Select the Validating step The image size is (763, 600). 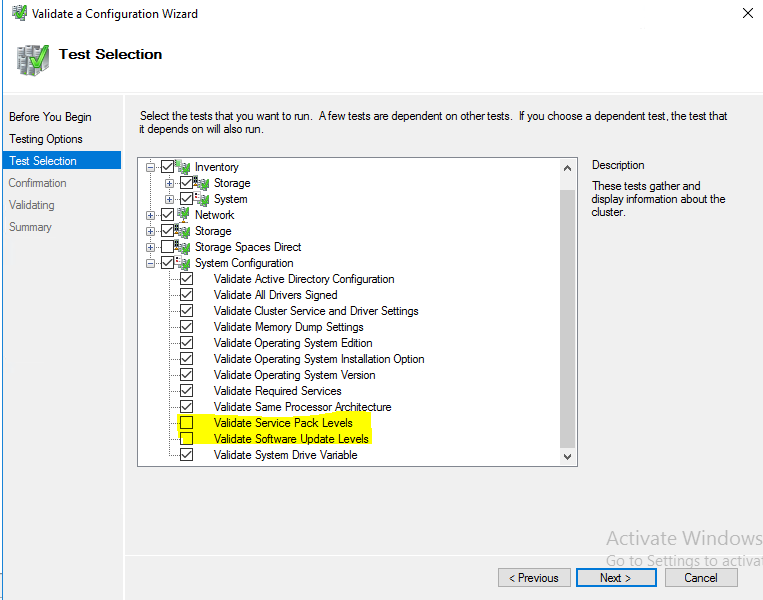(32, 205)
